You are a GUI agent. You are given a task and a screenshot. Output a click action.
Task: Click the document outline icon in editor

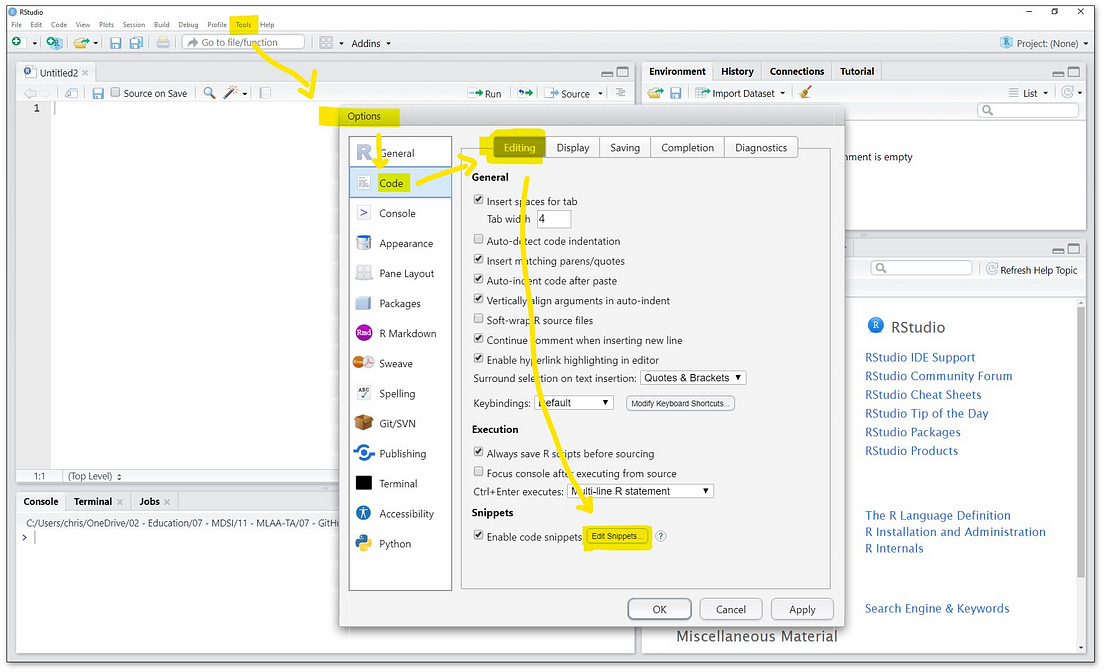(620, 92)
